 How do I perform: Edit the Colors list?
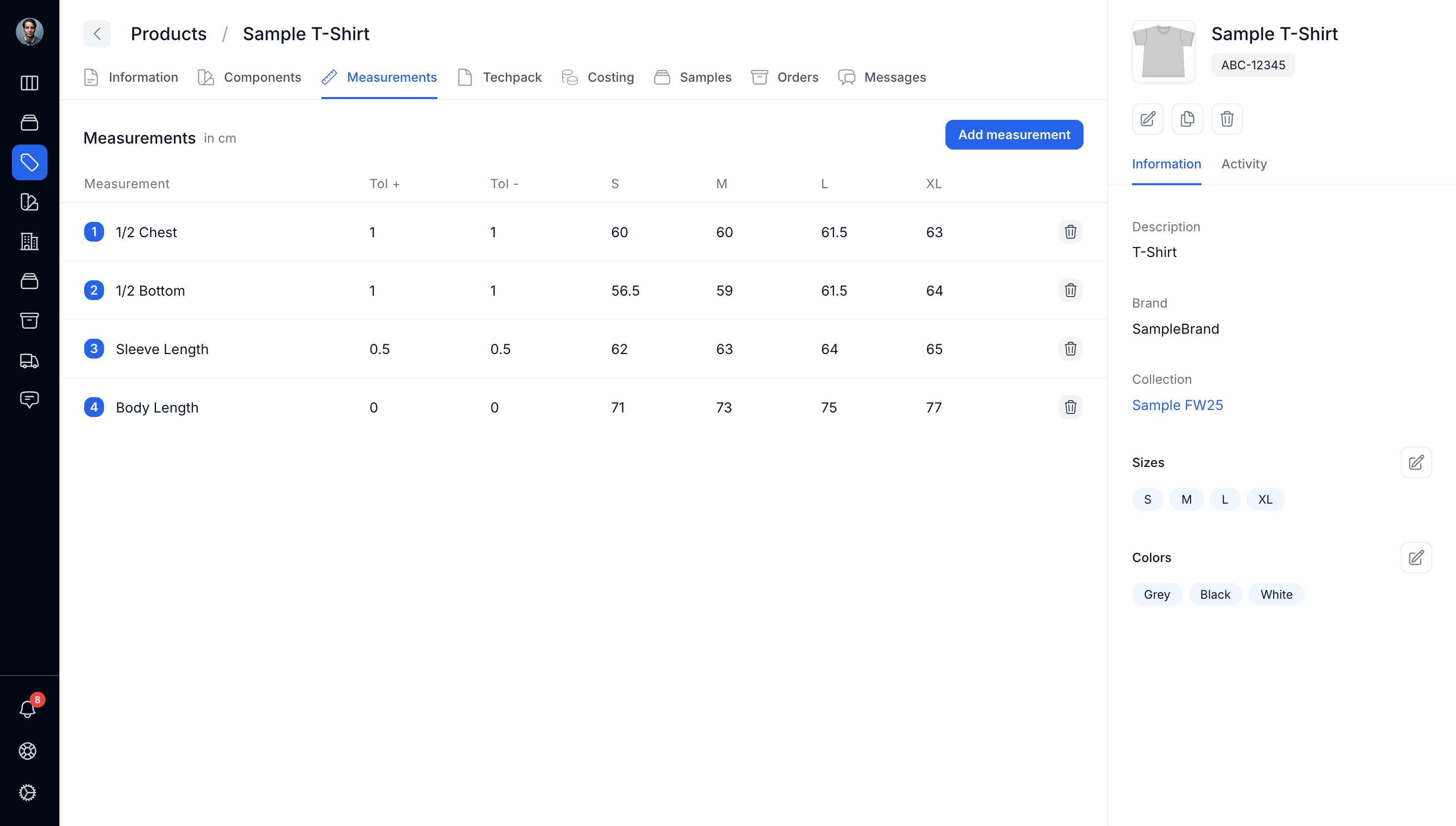tap(1416, 558)
